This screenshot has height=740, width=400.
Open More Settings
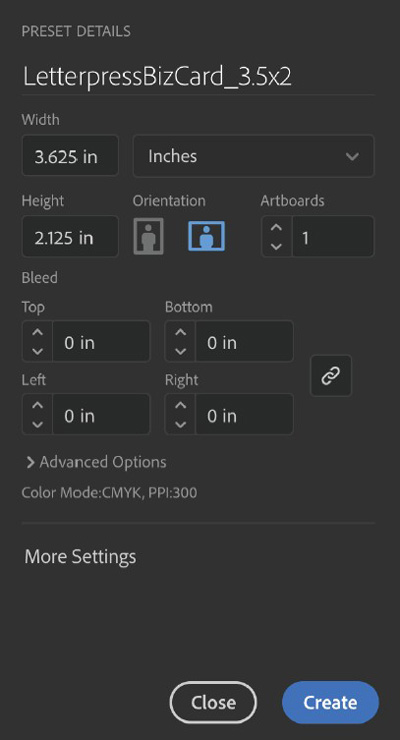80,556
